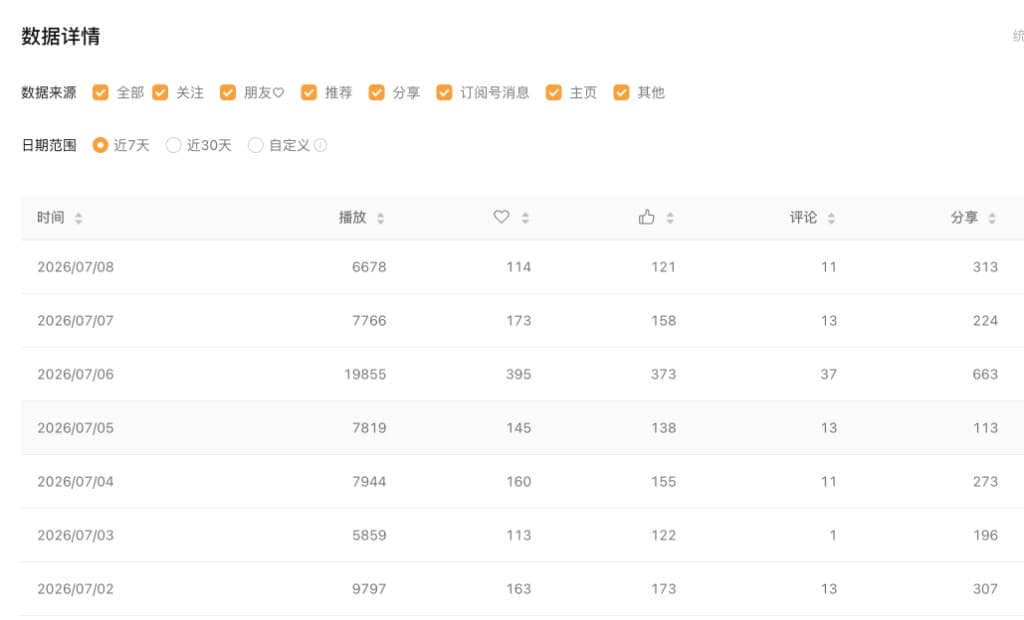Sort by 分享 column arrows
The width and height of the screenshot is (1024, 620).
click(x=991, y=218)
